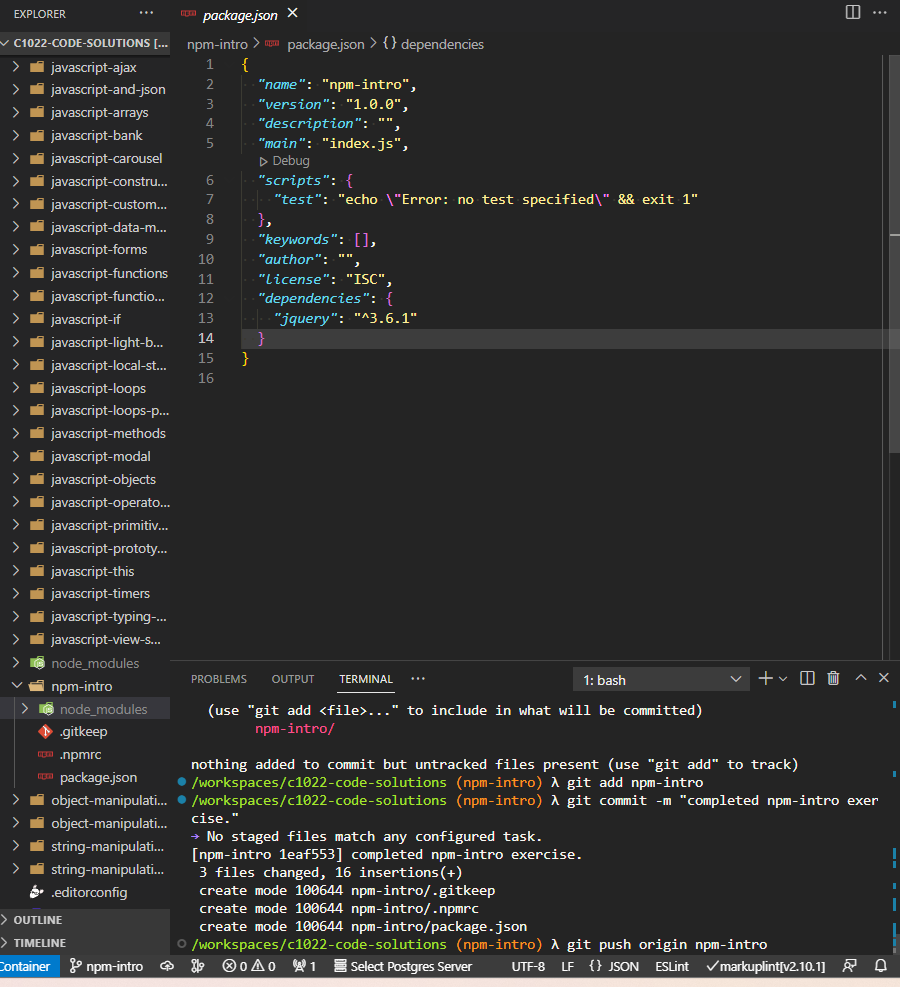This screenshot has height=987, width=900.
Task: Open a new terminal with the plus icon
Action: tap(764, 679)
